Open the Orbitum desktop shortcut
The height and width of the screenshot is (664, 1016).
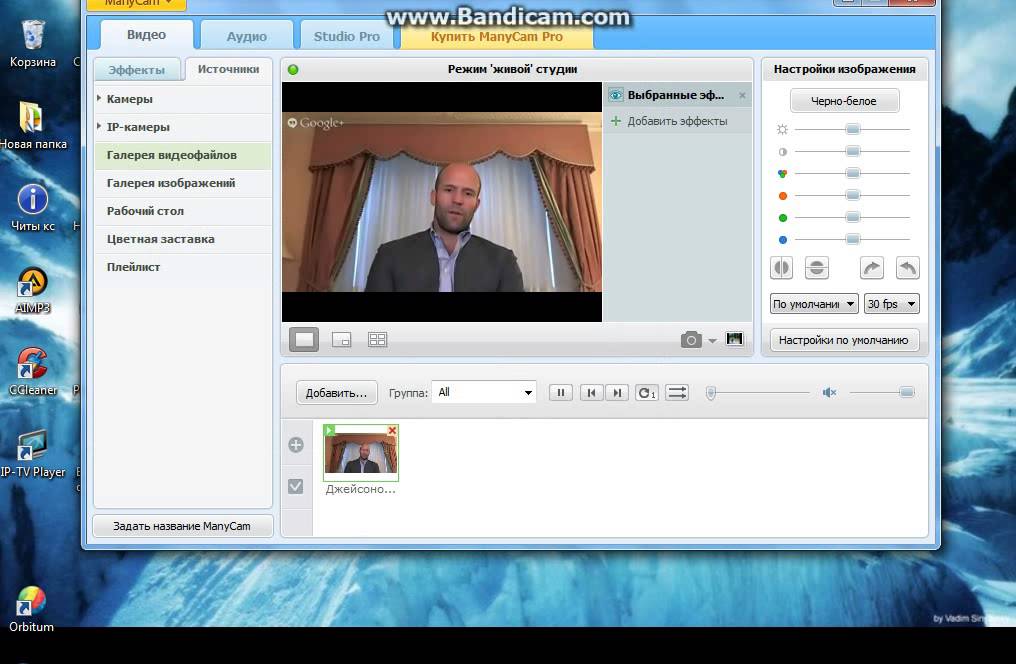click(x=31, y=608)
